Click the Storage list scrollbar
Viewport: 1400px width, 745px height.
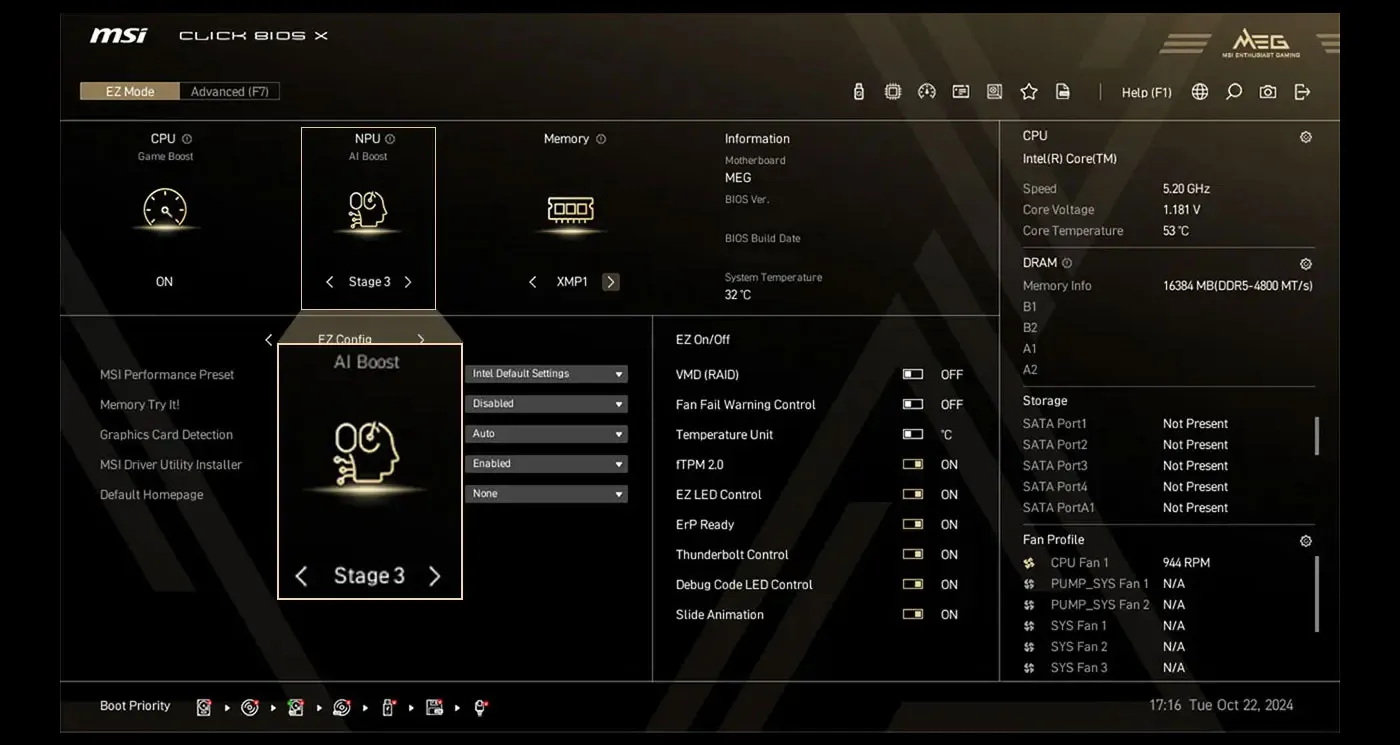(x=1316, y=436)
